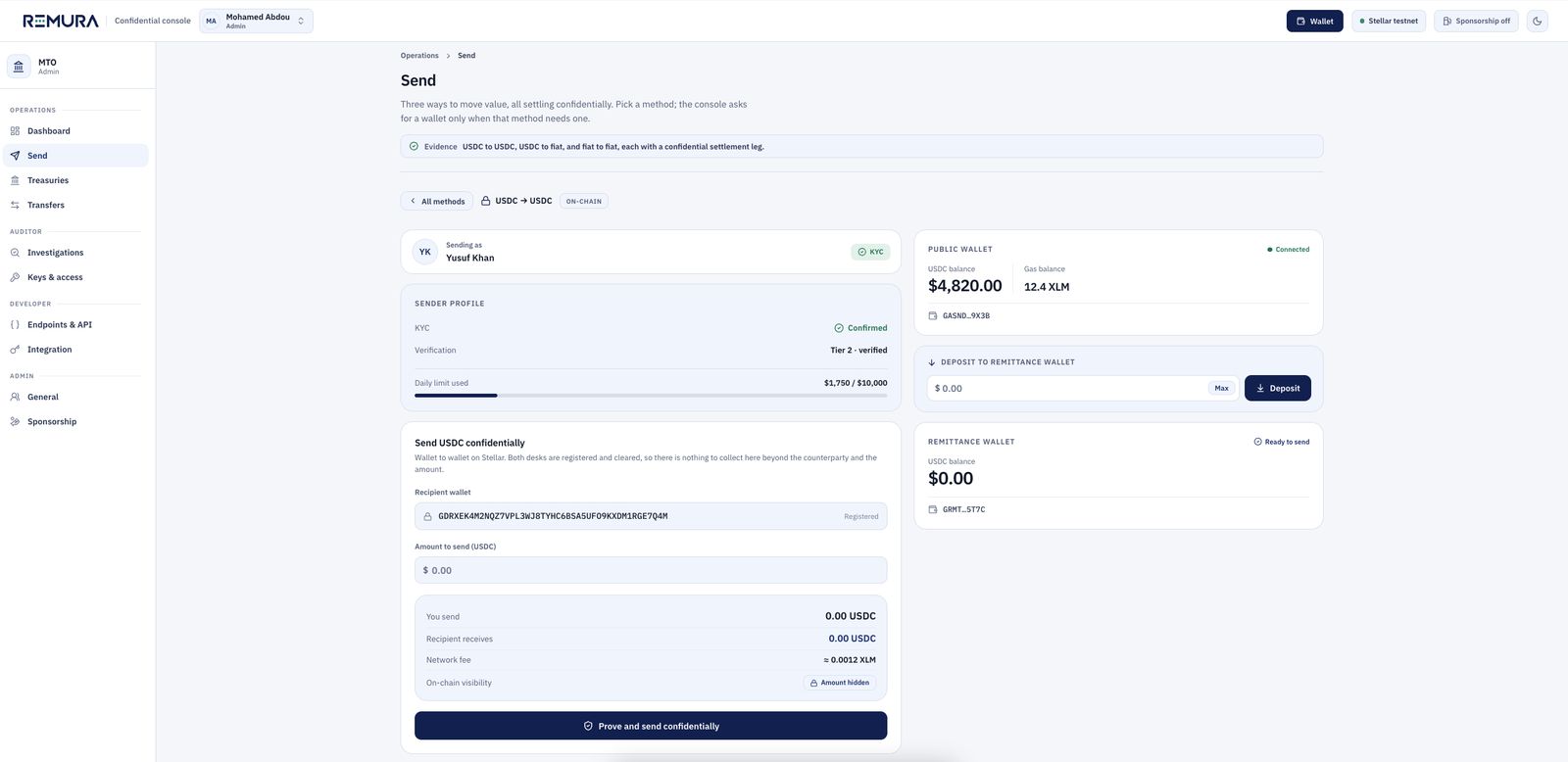This screenshot has height=762, width=1568.
Task: Open General admin settings
Action: [75, 397]
